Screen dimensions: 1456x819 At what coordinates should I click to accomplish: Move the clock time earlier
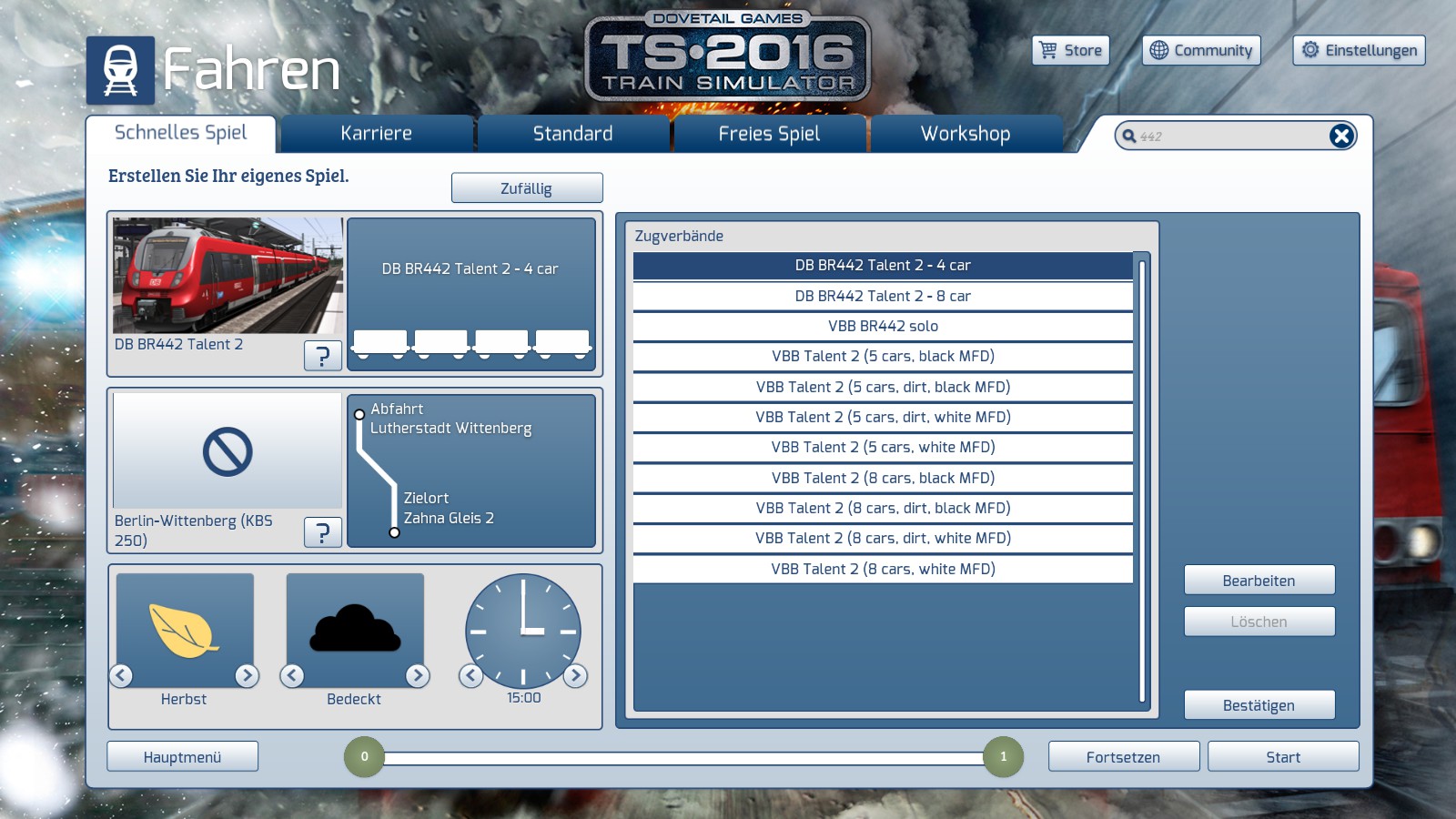(471, 675)
